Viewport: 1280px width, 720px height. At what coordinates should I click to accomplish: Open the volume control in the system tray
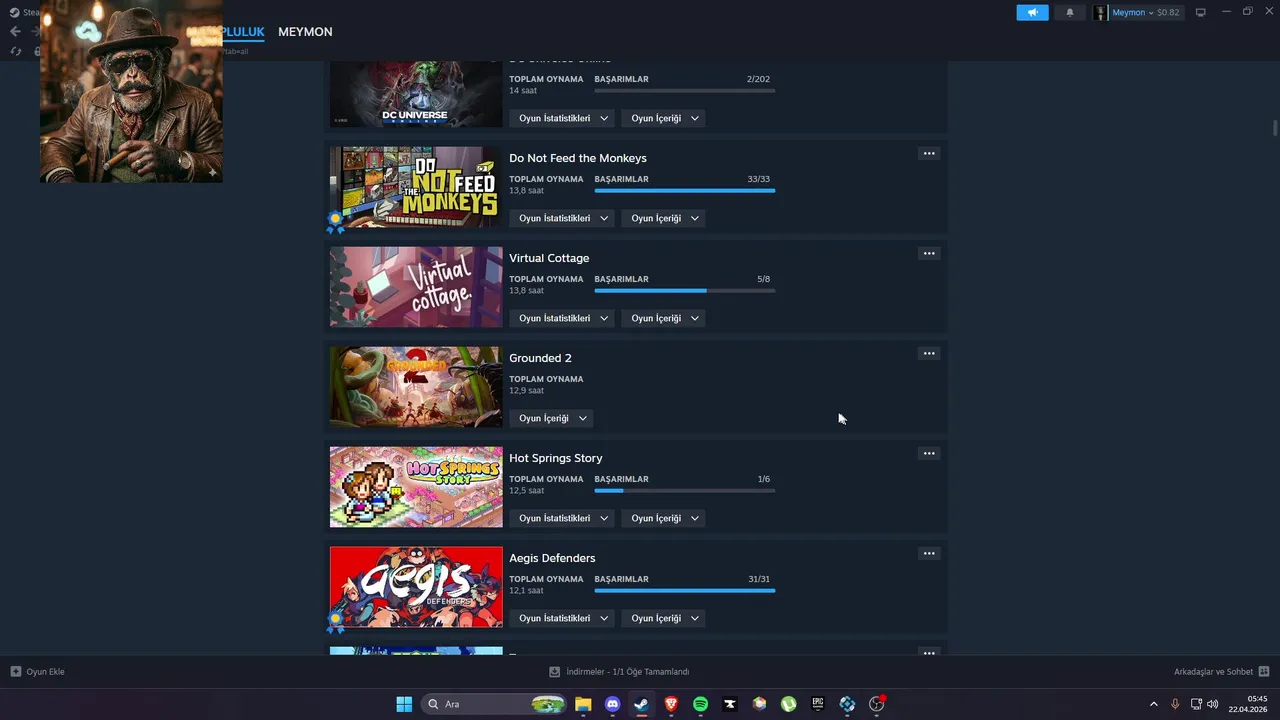point(1212,704)
